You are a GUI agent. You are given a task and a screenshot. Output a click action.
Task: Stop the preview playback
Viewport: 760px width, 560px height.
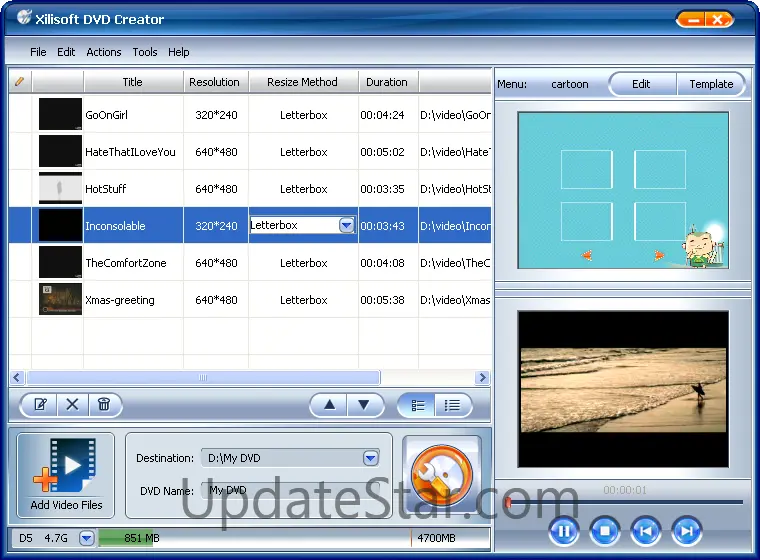click(604, 531)
